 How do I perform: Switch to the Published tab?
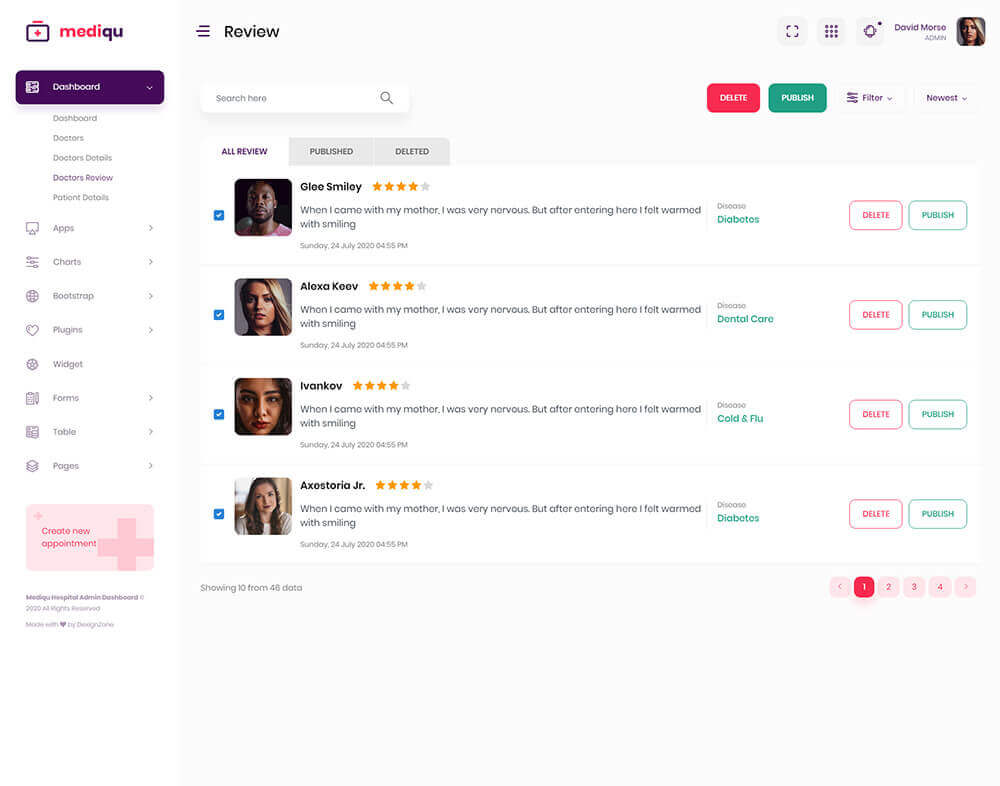tap(331, 152)
